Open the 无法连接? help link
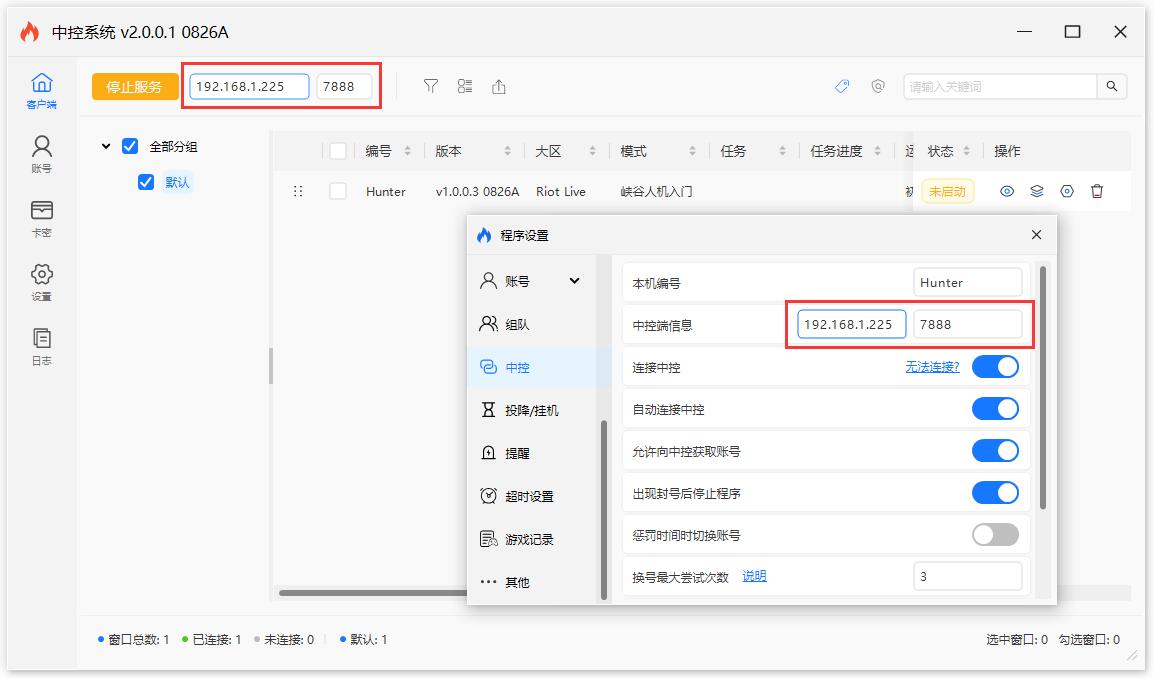 (x=932, y=367)
